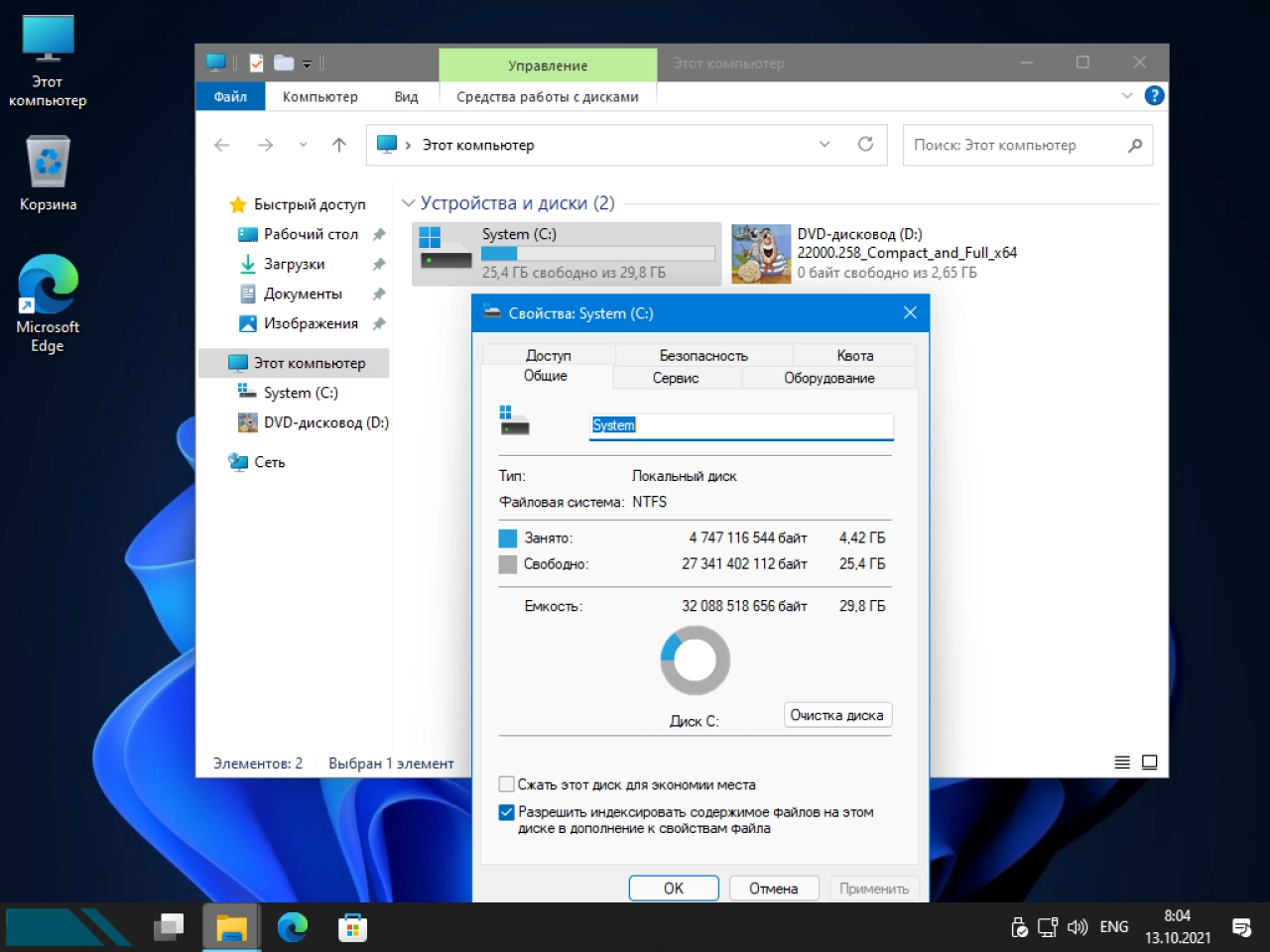Image resolution: width=1270 pixels, height=952 pixels.
Task: Go forward with the right arrow
Action: tap(265, 145)
